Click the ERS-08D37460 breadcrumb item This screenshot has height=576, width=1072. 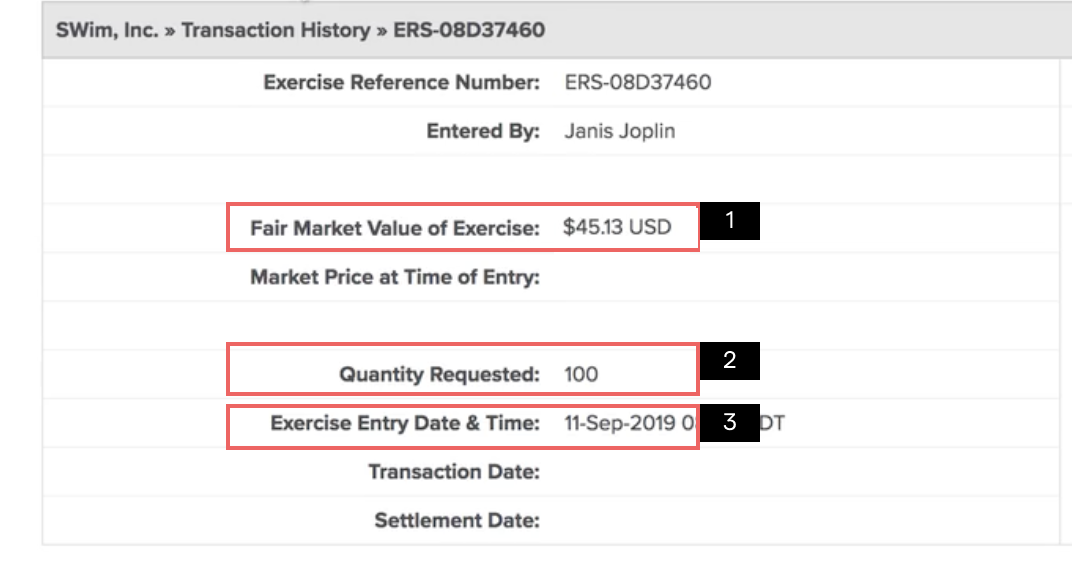pos(469,30)
